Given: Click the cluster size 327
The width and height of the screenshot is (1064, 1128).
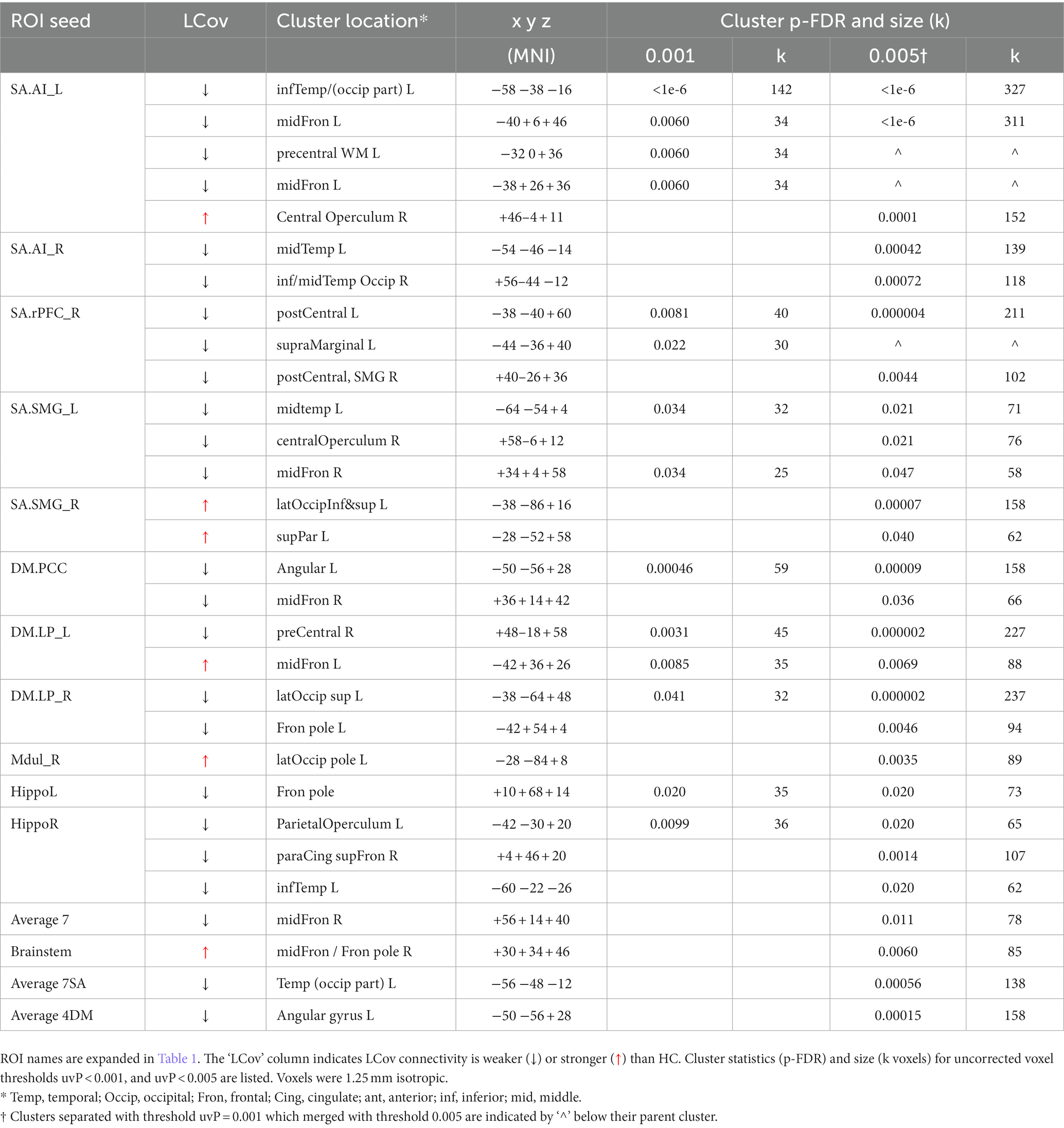Looking at the screenshot, I should pos(1015,90).
